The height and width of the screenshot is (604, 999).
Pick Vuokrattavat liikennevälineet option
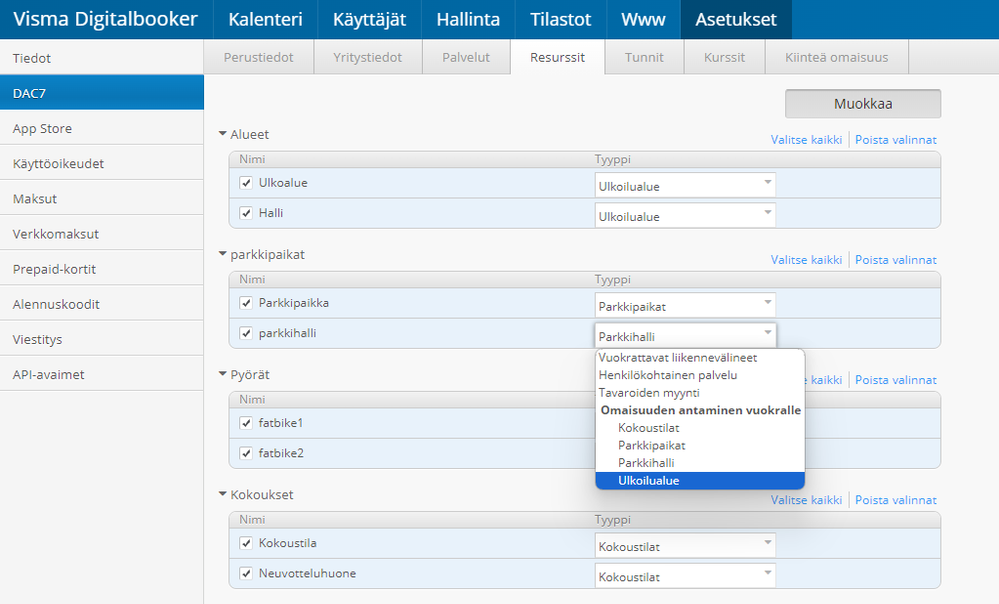(x=677, y=357)
